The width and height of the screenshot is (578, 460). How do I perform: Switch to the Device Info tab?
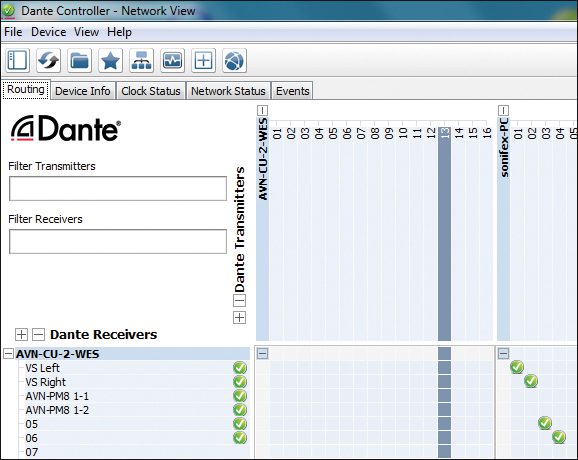(x=83, y=91)
